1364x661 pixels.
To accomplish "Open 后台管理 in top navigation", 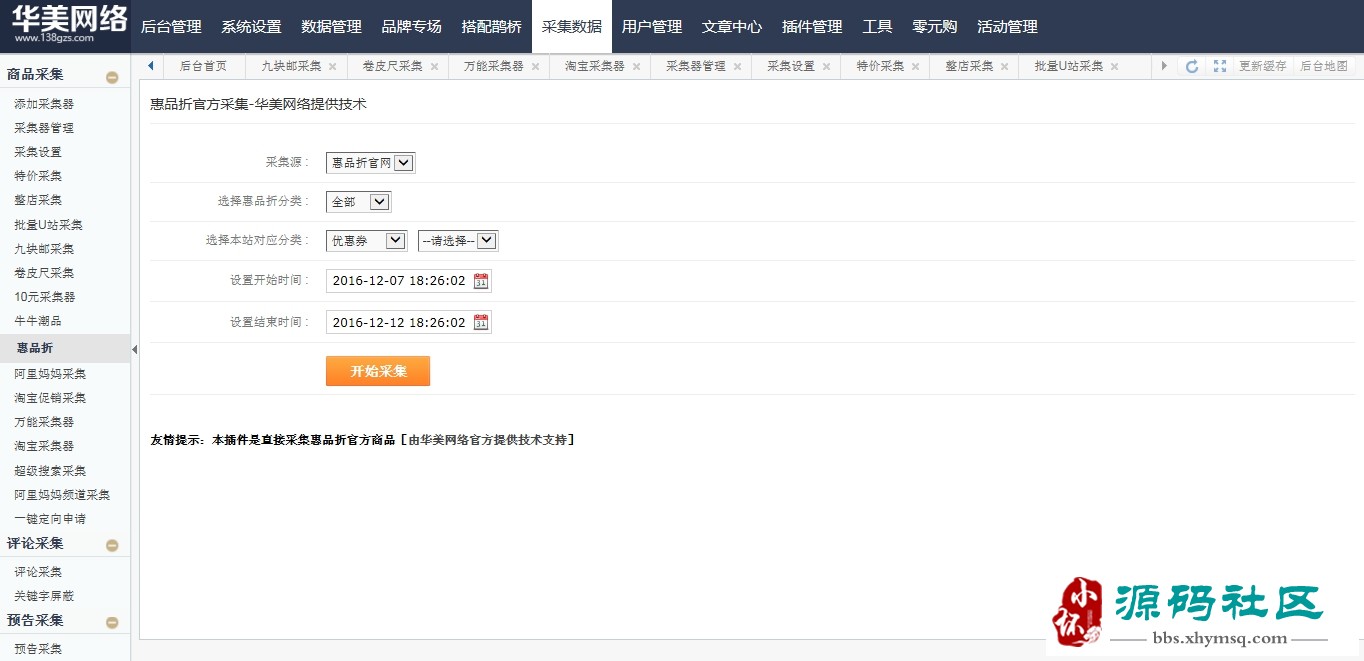I will pos(171,27).
